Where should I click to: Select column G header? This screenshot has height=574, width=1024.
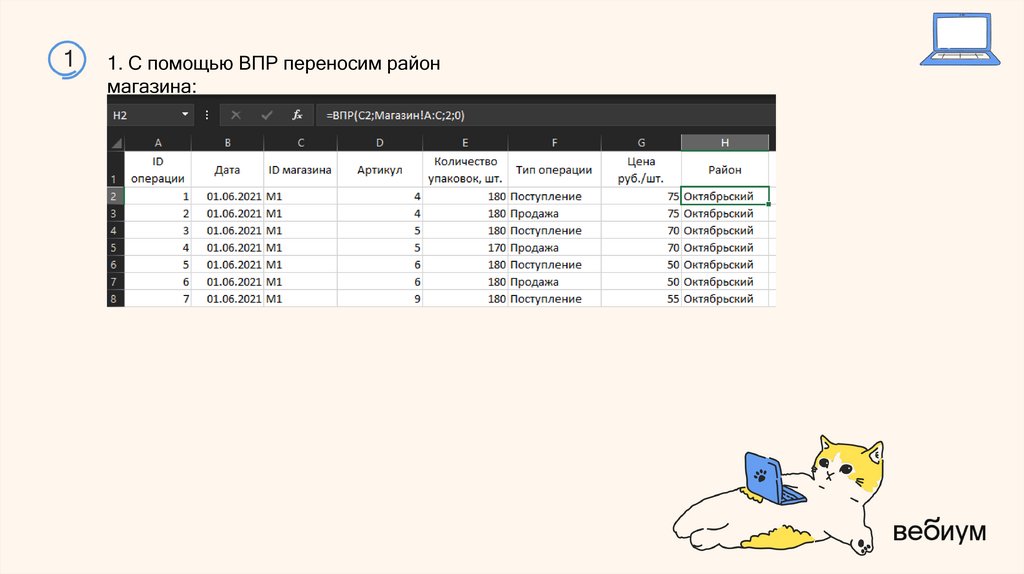(641, 143)
